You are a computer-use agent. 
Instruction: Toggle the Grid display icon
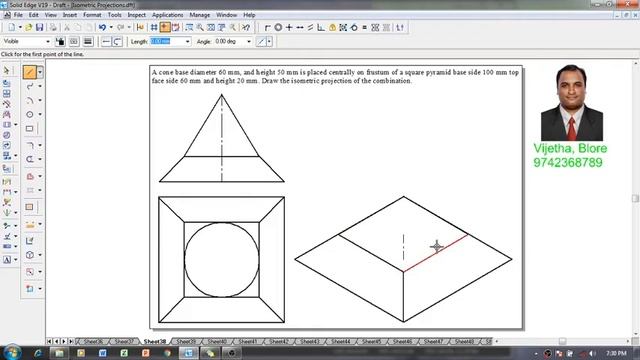click(154, 28)
